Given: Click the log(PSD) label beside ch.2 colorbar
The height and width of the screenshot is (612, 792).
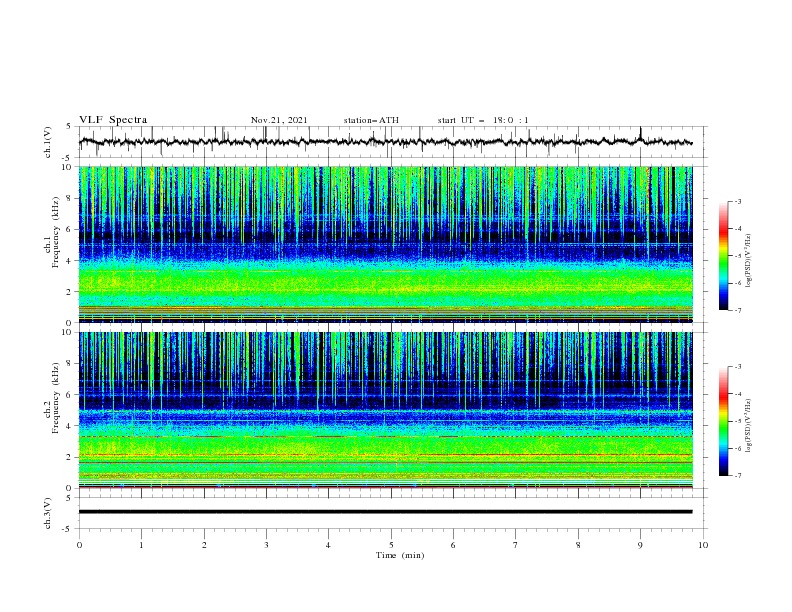Looking at the screenshot, I should [x=749, y=426].
